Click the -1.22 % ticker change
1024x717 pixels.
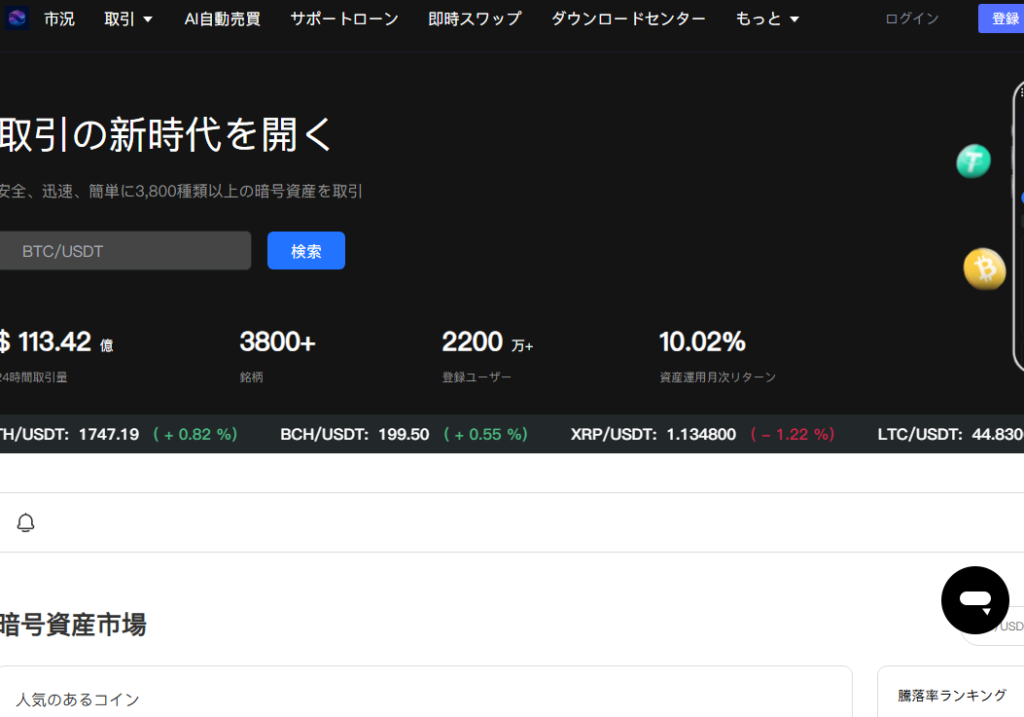[793, 434]
